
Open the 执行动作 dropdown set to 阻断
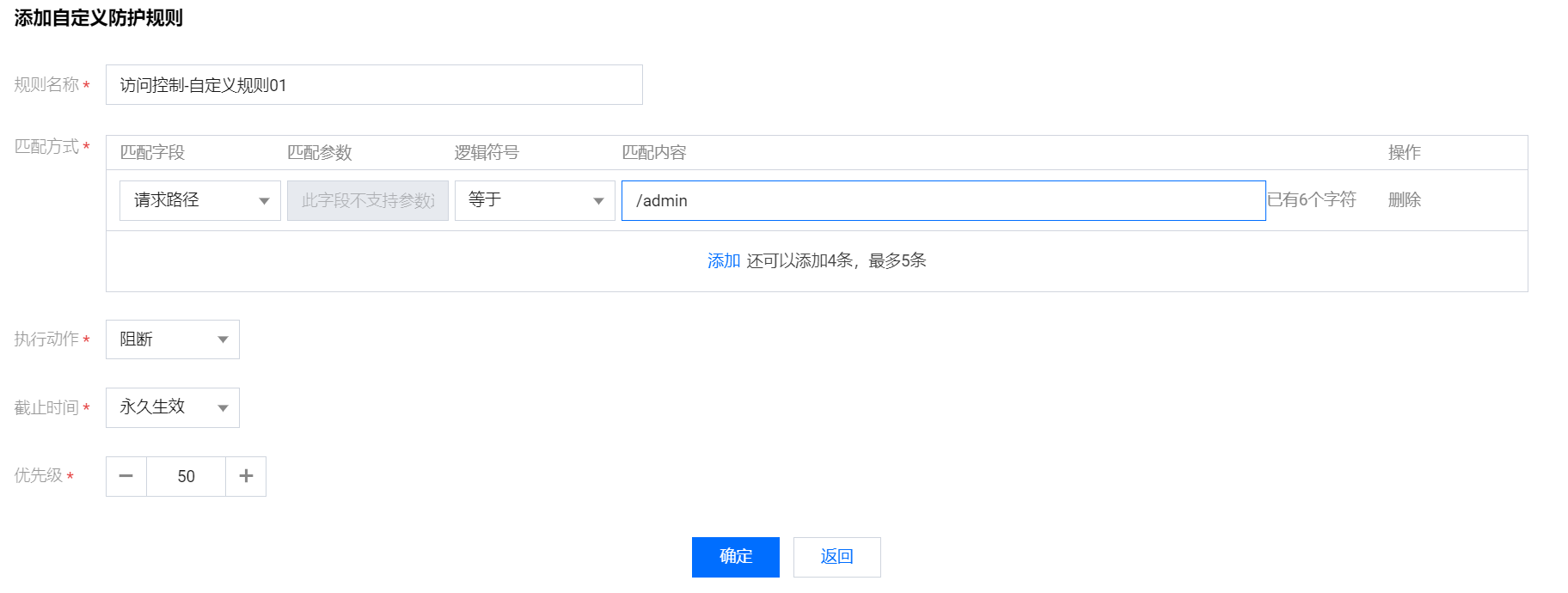163,339
